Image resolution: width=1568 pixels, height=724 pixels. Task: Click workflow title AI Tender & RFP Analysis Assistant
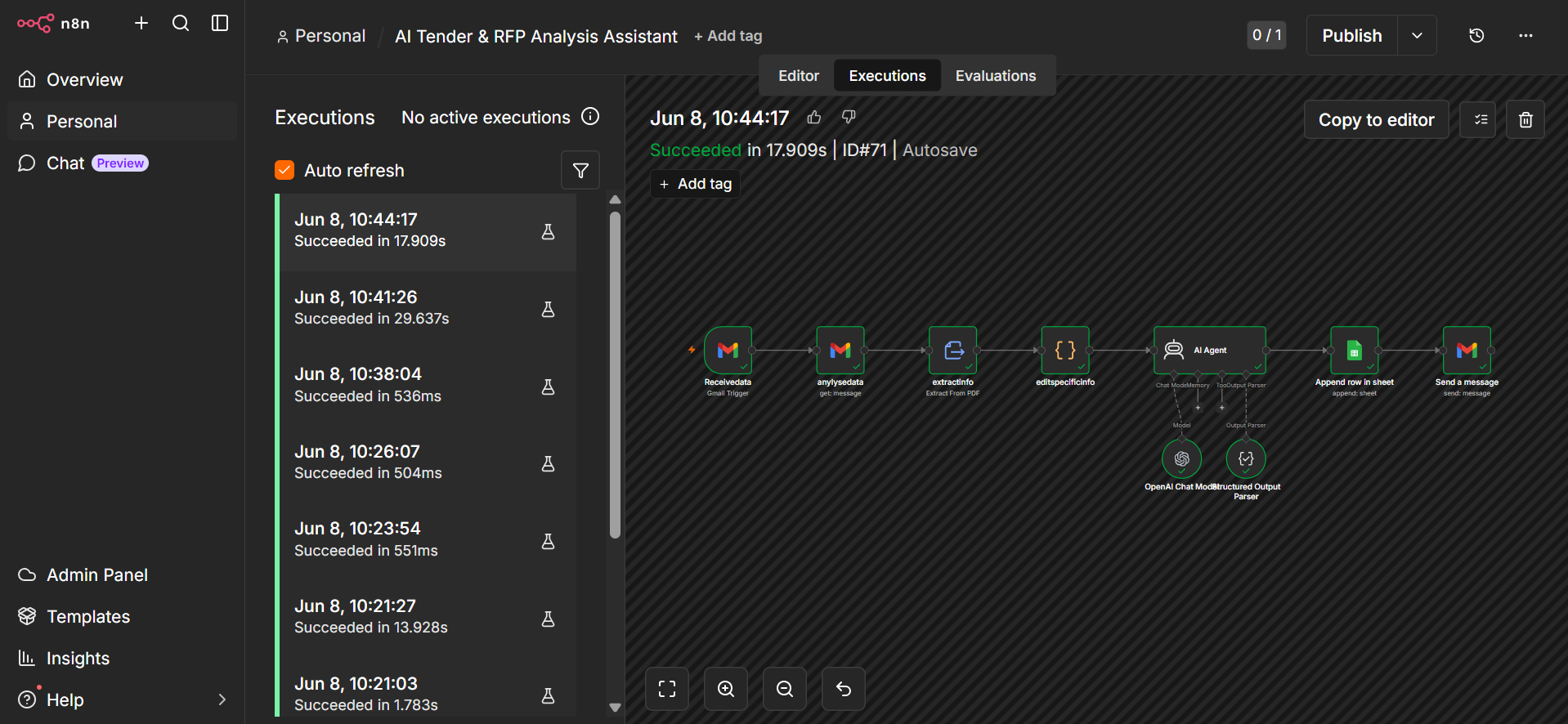[x=536, y=36]
